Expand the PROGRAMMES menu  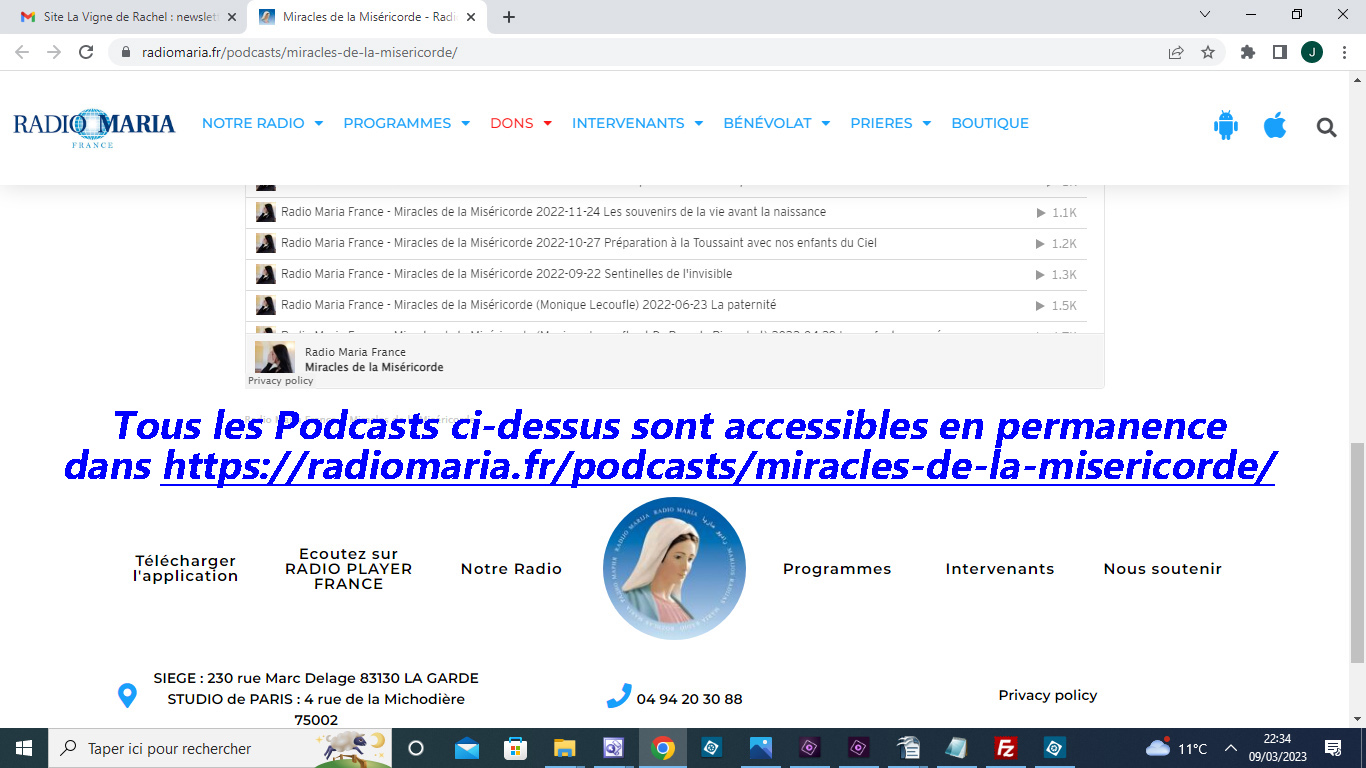point(407,123)
